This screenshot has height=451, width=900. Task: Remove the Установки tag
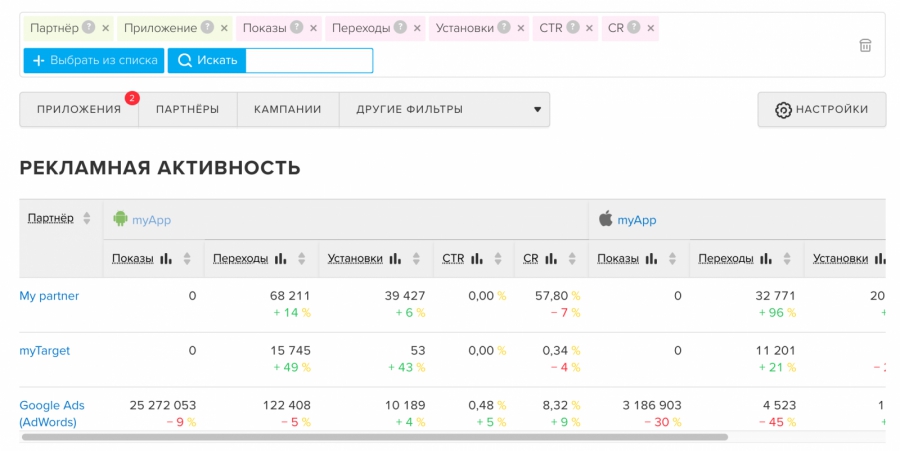521,28
